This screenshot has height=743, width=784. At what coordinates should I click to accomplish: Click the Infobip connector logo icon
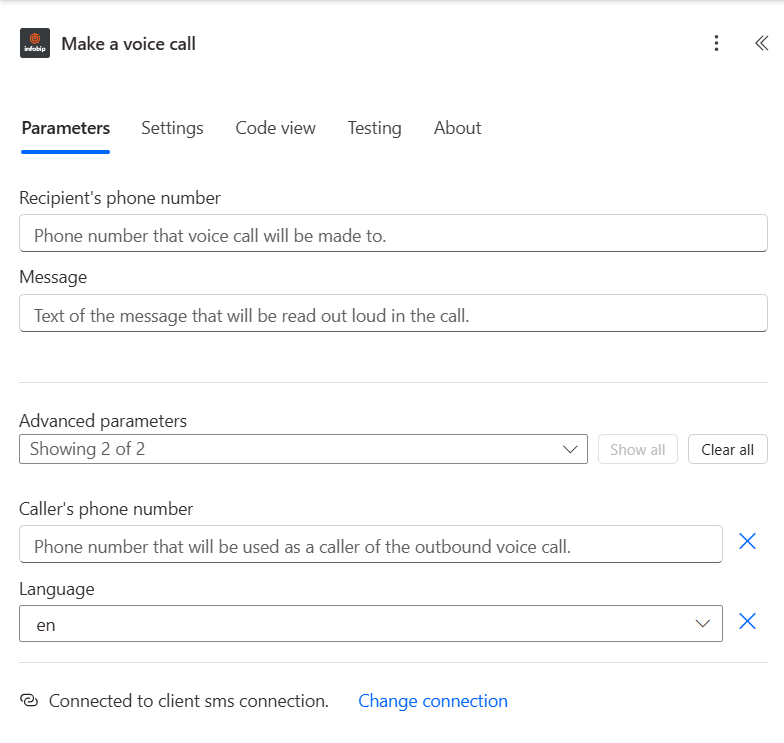tap(35, 43)
